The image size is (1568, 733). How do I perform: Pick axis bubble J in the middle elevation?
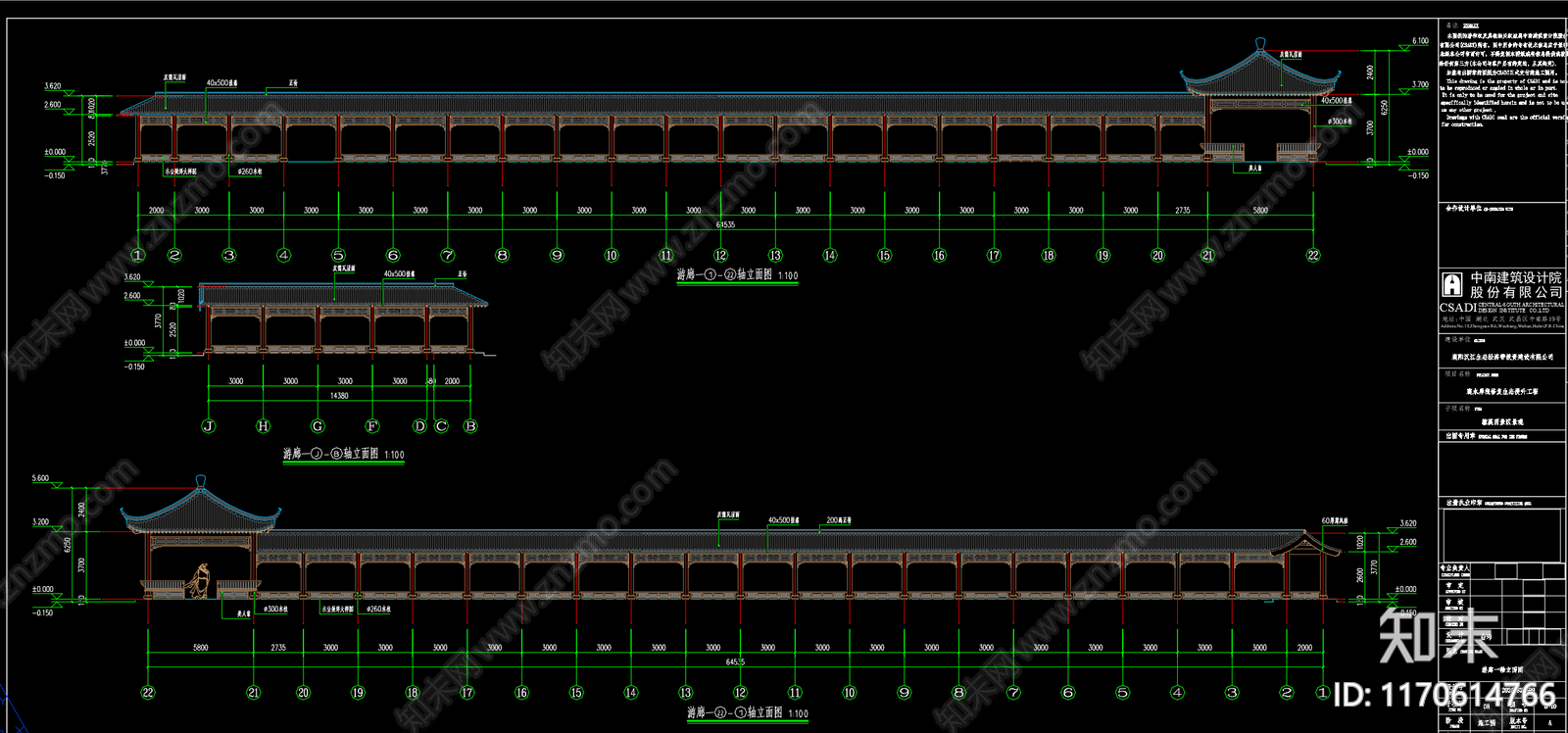[x=208, y=426]
